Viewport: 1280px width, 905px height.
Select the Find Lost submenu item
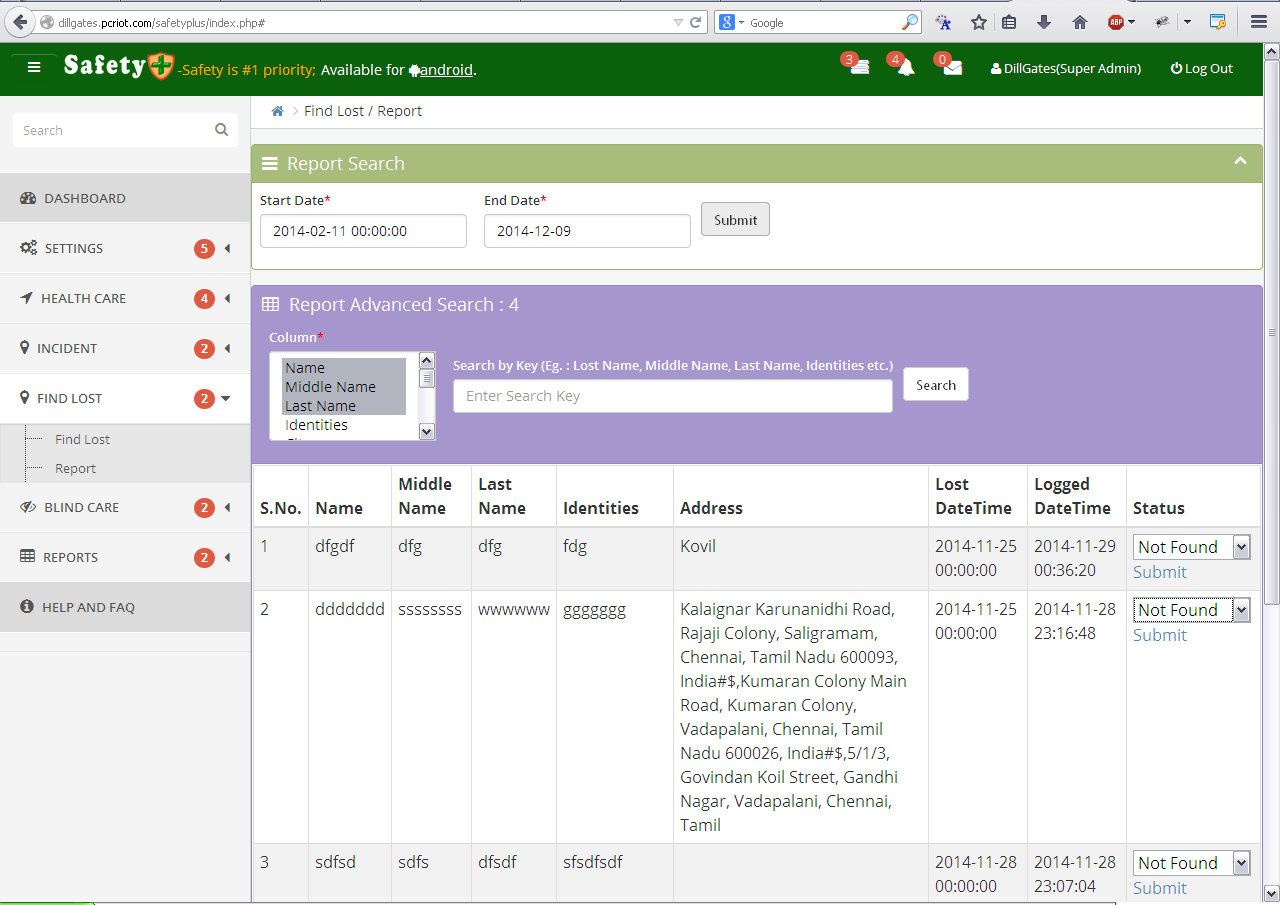(x=82, y=439)
